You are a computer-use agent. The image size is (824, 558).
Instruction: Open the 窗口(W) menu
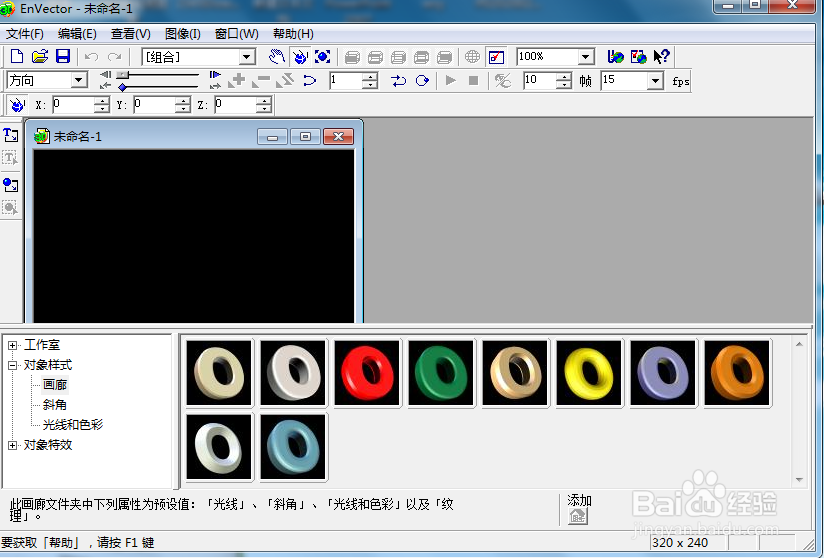[236, 34]
